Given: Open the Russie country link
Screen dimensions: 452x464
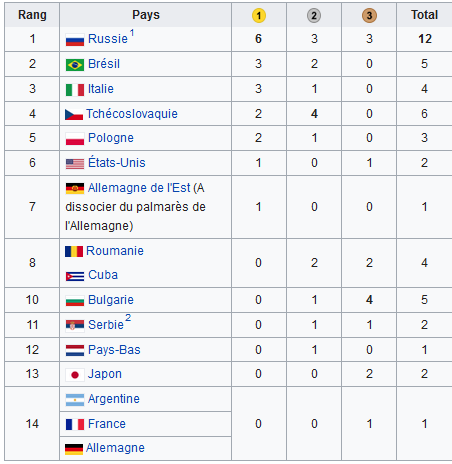Looking at the screenshot, I should [108, 39].
